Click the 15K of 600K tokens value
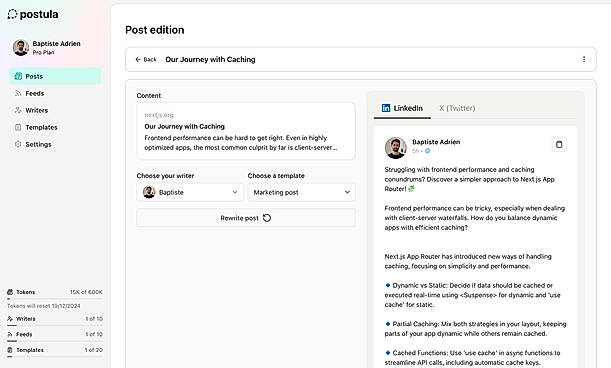The width and height of the screenshot is (611, 368). [x=86, y=292]
